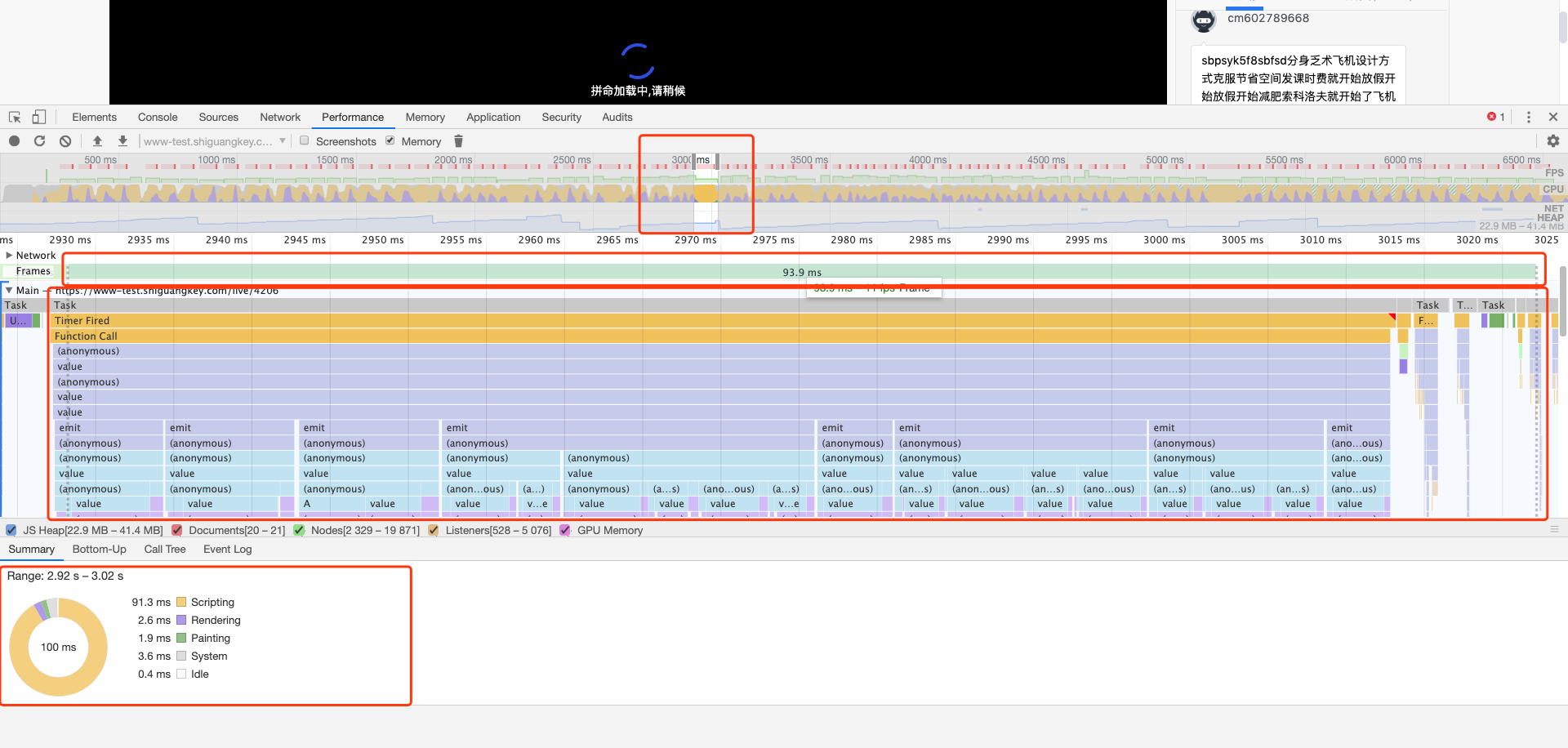Toggle the device toolbar icon
This screenshot has height=748, width=1568.
(x=39, y=118)
